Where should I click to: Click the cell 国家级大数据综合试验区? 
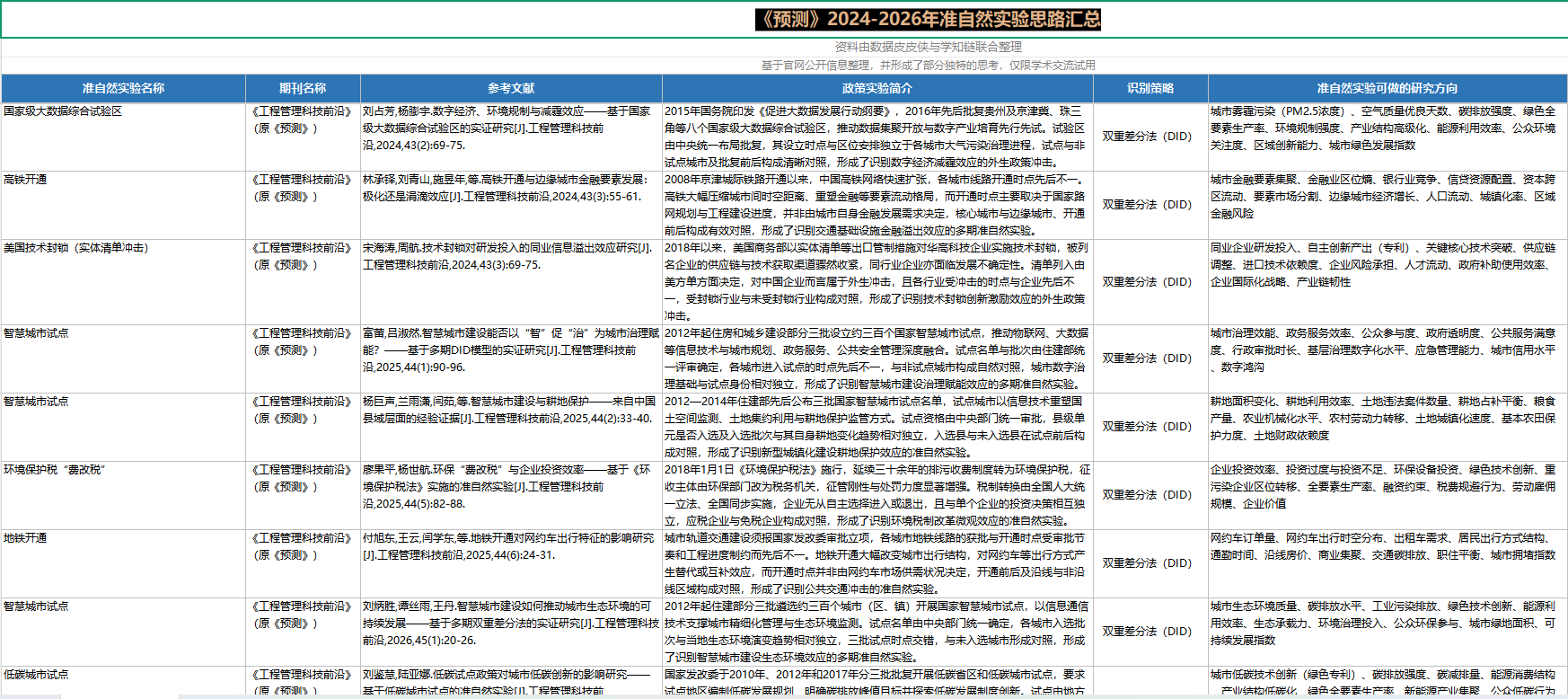[x=123, y=137]
